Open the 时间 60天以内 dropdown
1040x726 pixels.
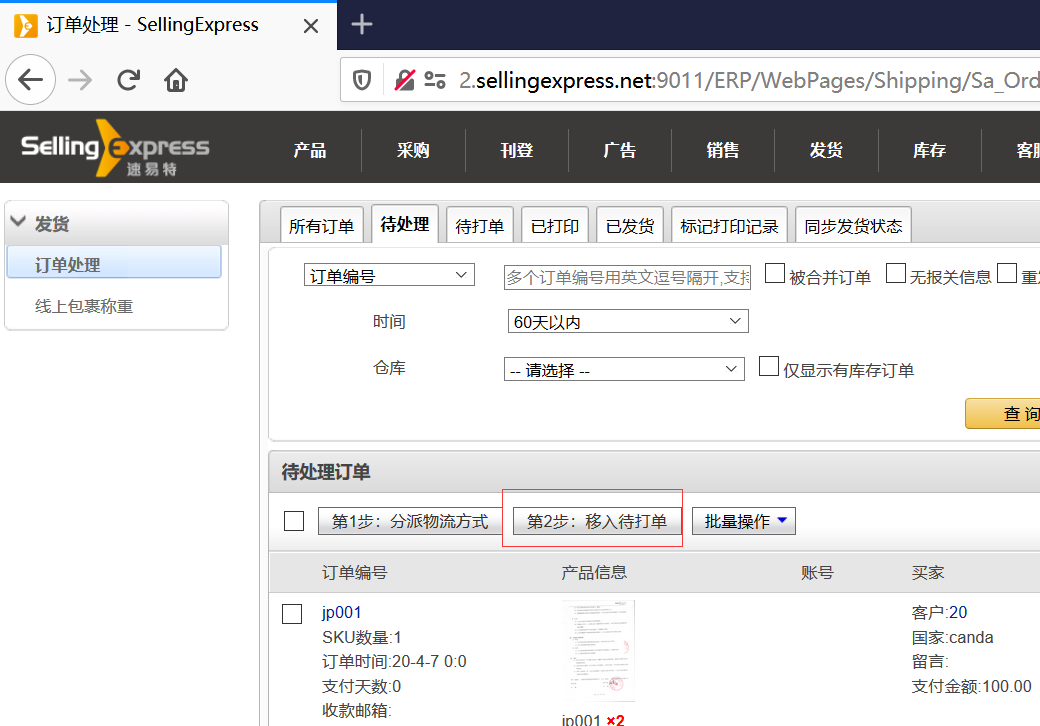627,322
